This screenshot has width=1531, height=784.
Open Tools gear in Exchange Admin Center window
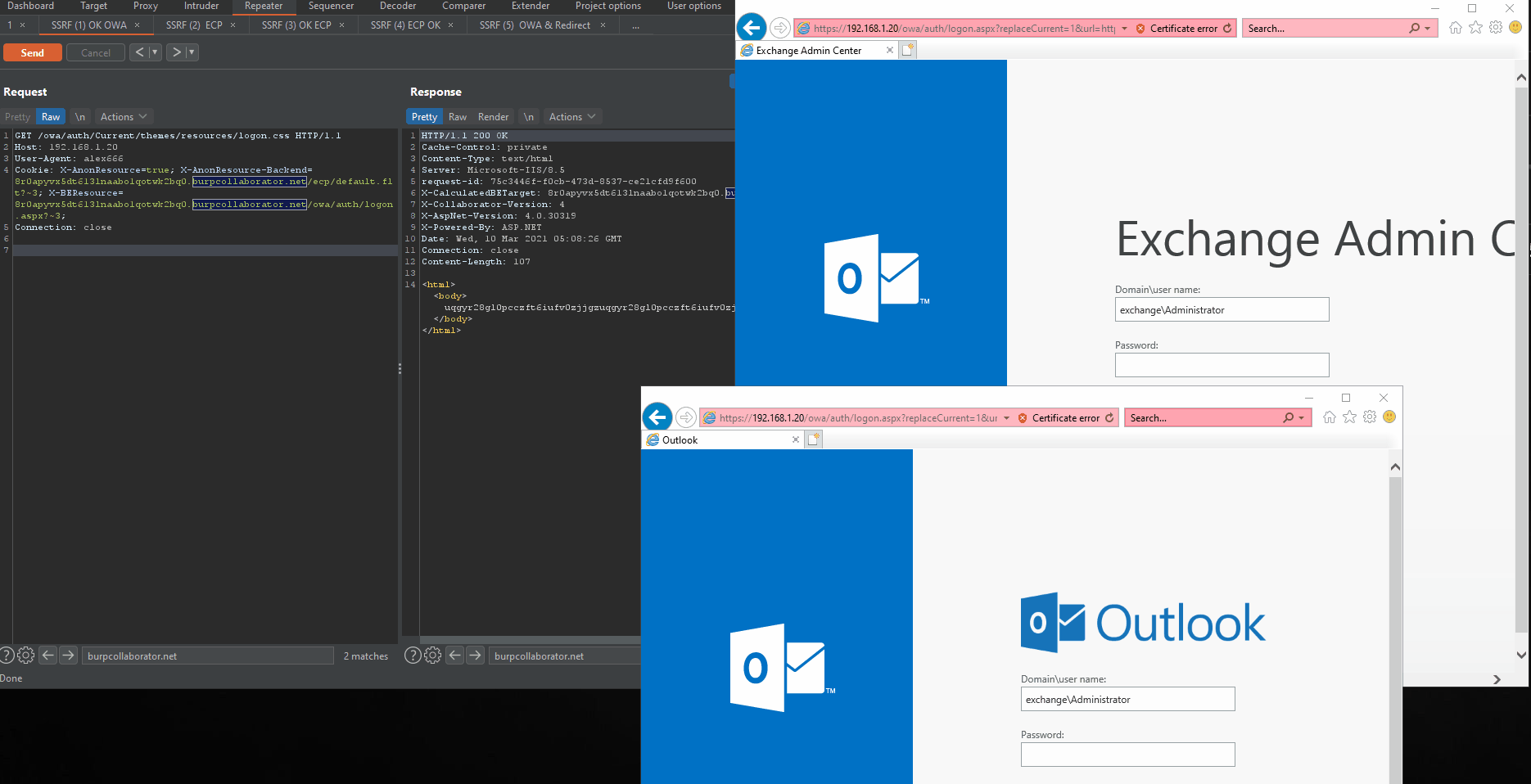click(x=1496, y=28)
